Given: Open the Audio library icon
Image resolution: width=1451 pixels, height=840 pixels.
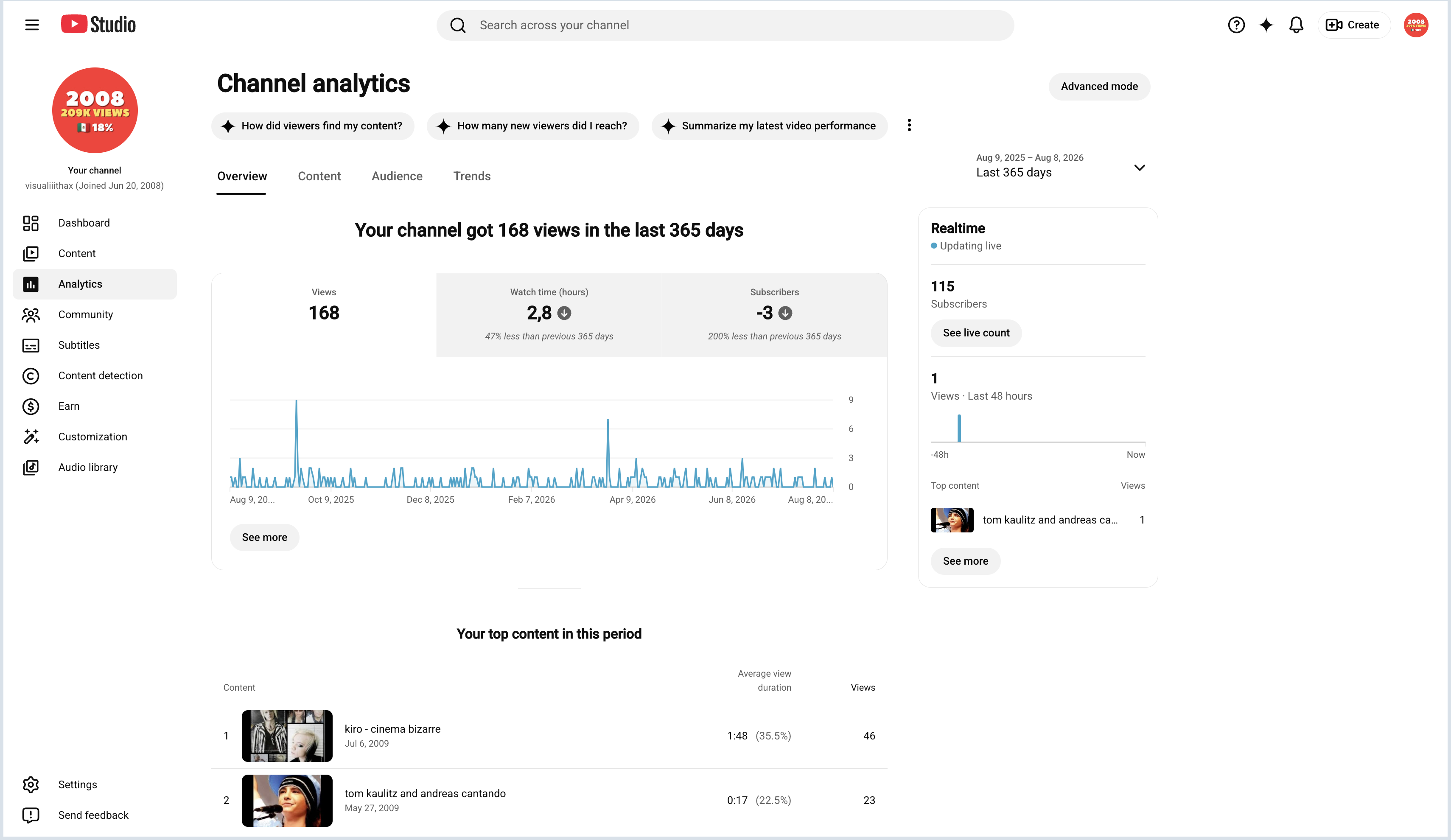Looking at the screenshot, I should tap(31, 467).
